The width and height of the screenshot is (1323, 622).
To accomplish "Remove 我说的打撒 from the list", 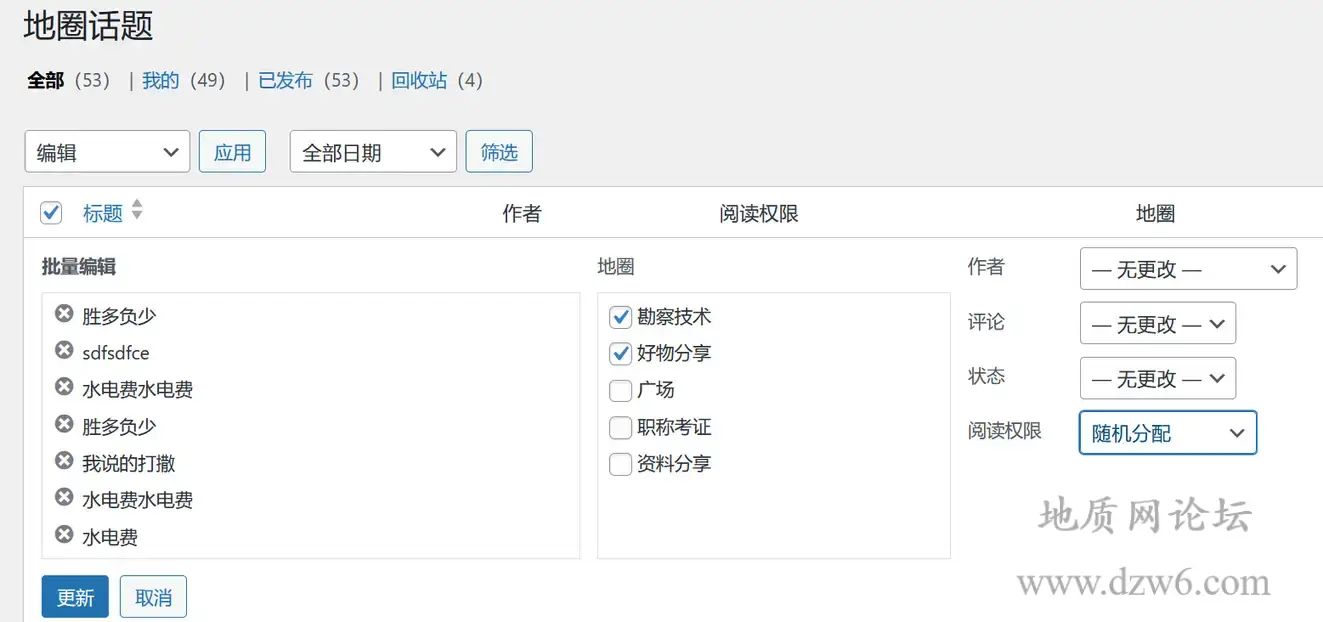I will click(63, 462).
